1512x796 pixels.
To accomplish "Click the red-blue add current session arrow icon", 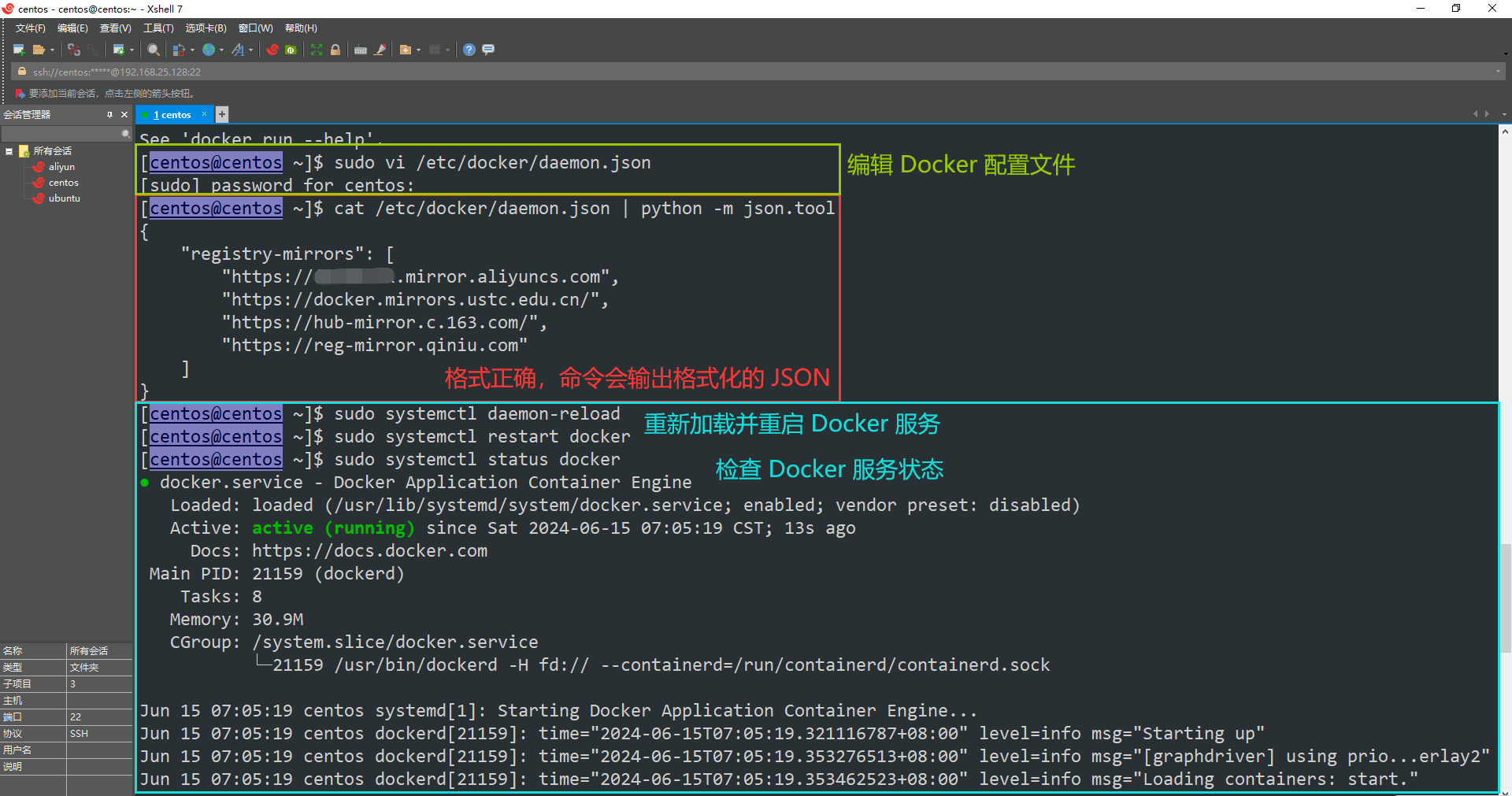I will click(20, 94).
